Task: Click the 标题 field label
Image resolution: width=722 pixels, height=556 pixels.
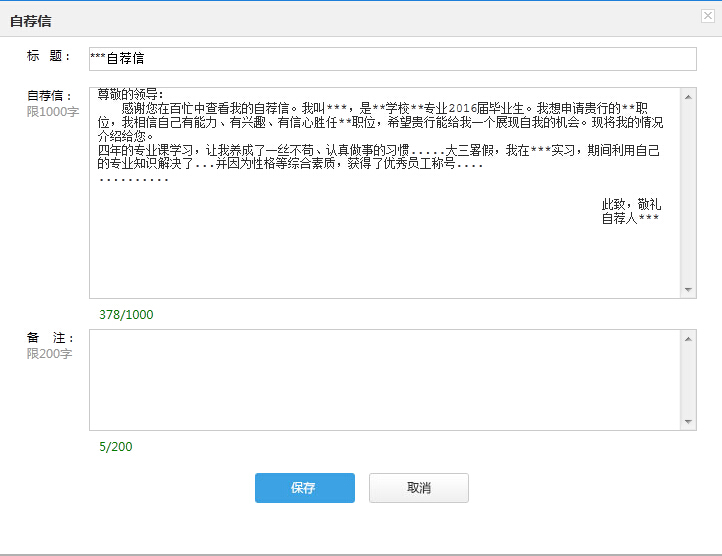Action: coord(49,56)
